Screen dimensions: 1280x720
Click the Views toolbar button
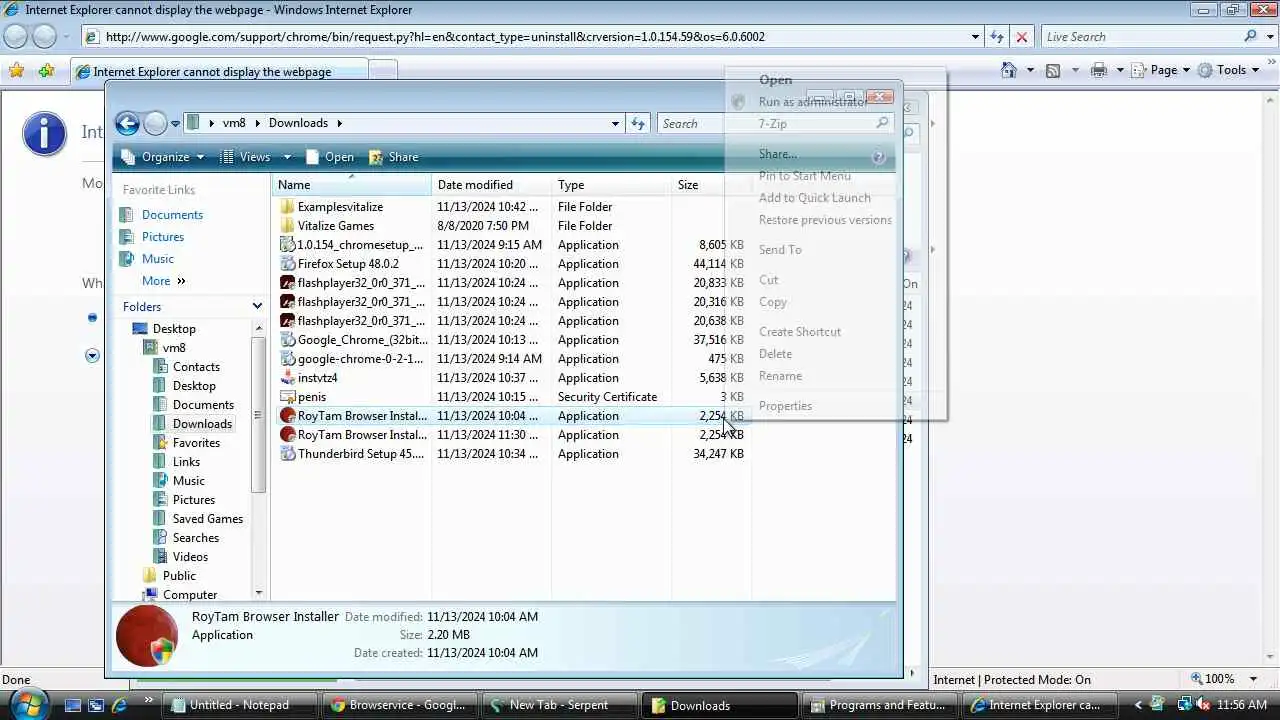coord(246,157)
